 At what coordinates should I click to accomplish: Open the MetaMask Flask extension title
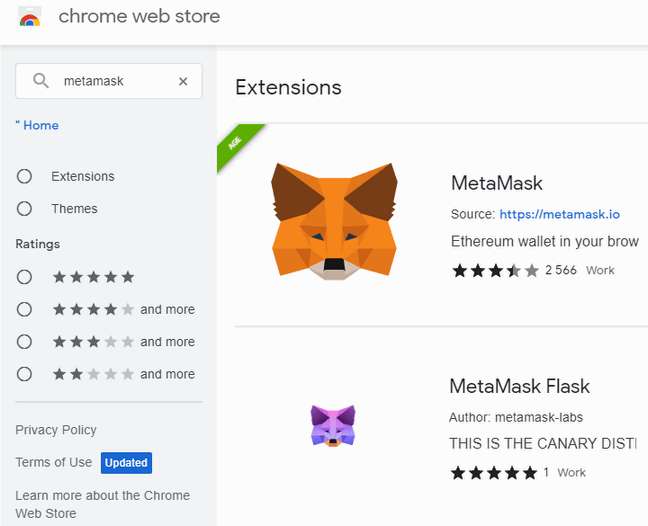[519, 386]
